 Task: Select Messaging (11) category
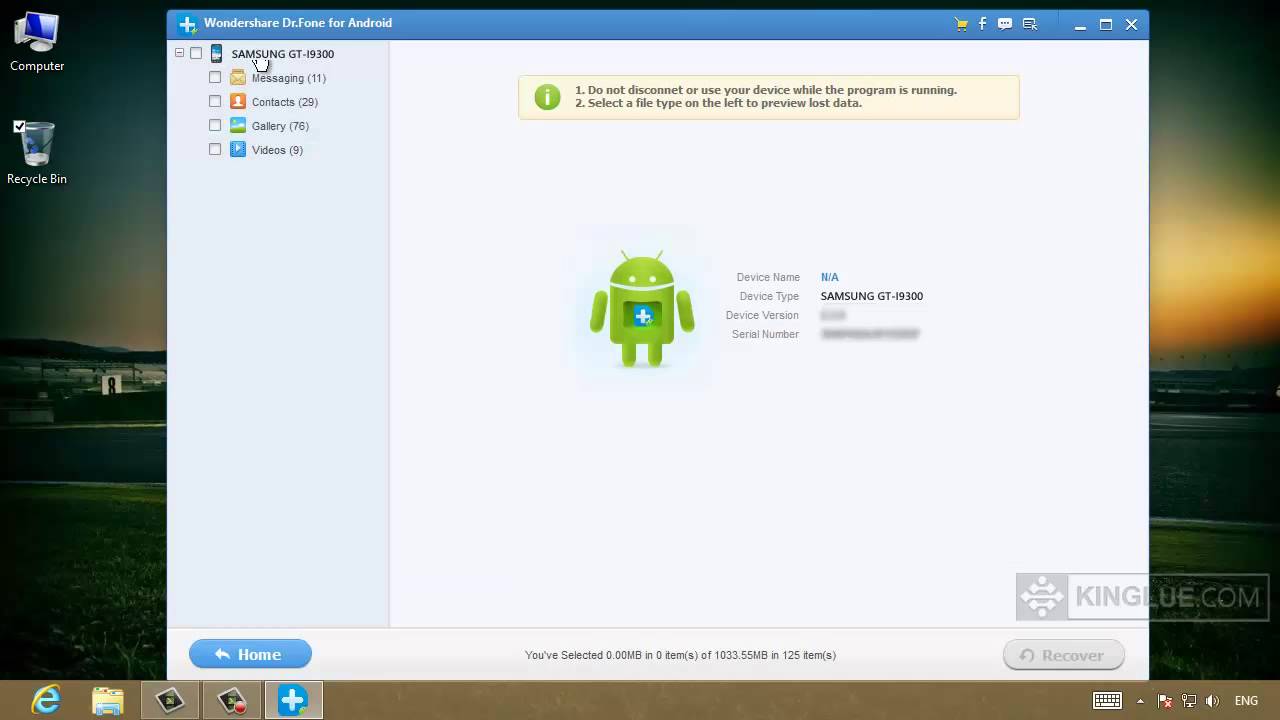point(289,78)
